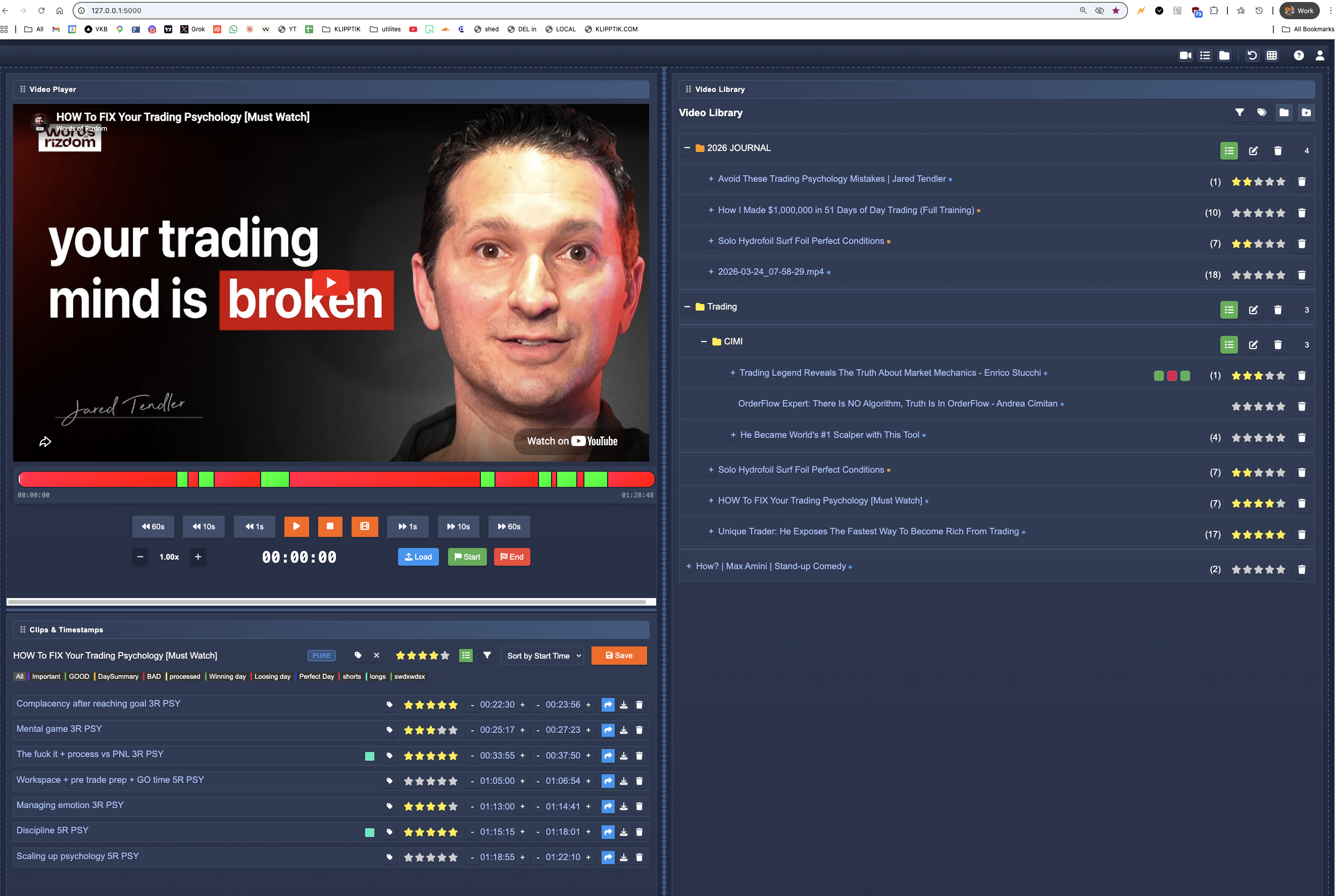Select the Important tag filter

point(46,677)
